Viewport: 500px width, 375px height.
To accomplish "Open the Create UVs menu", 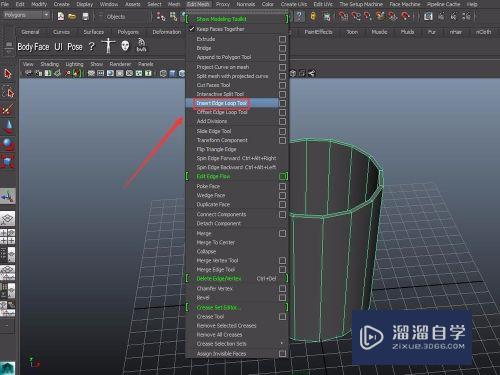I will (294, 4).
